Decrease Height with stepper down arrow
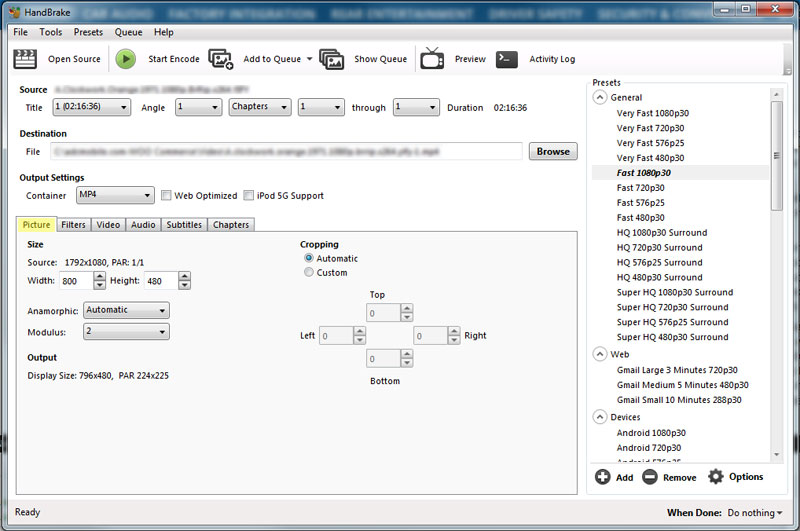The image size is (800, 531). point(184,285)
